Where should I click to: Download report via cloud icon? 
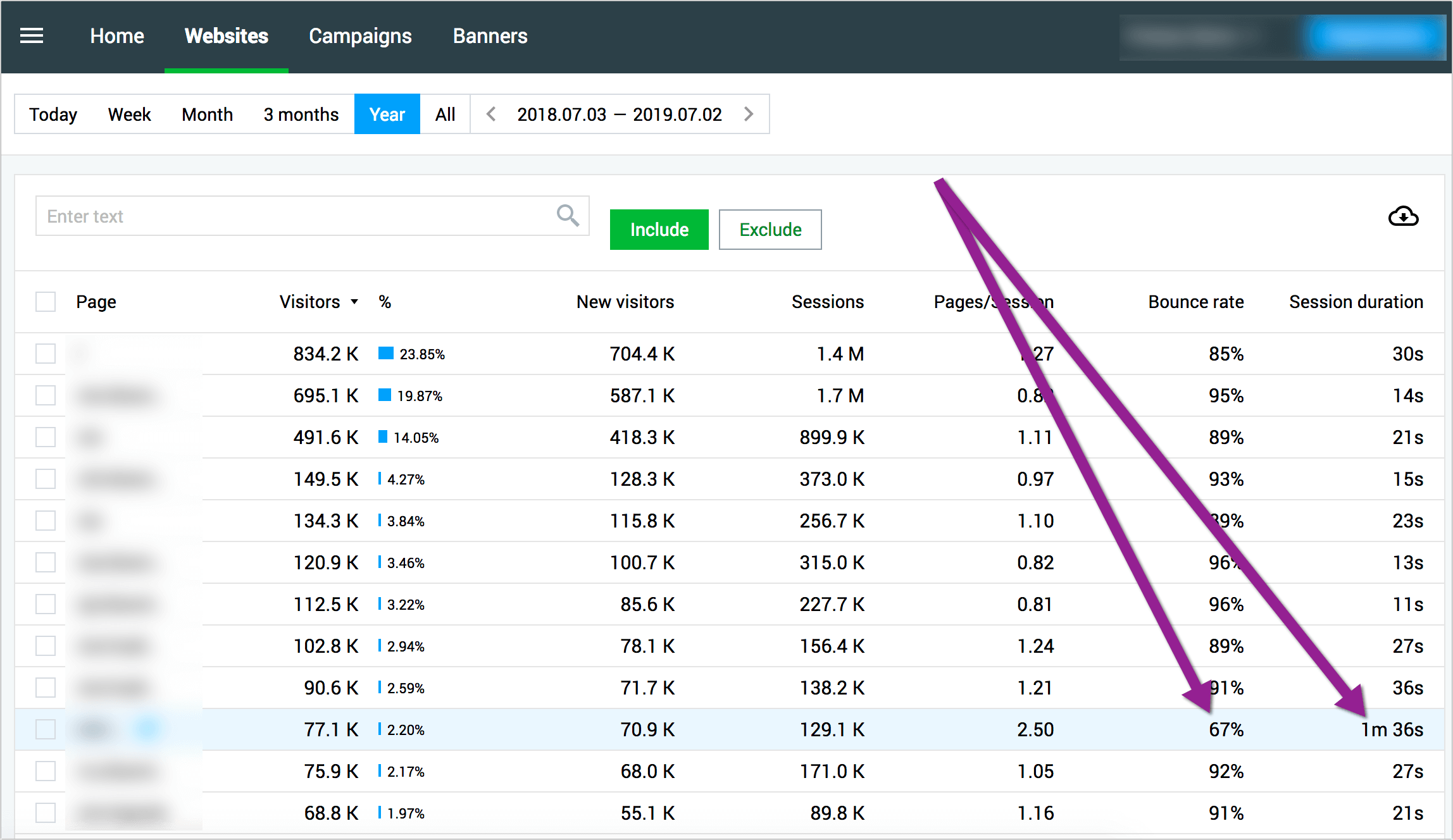[x=1403, y=216]
